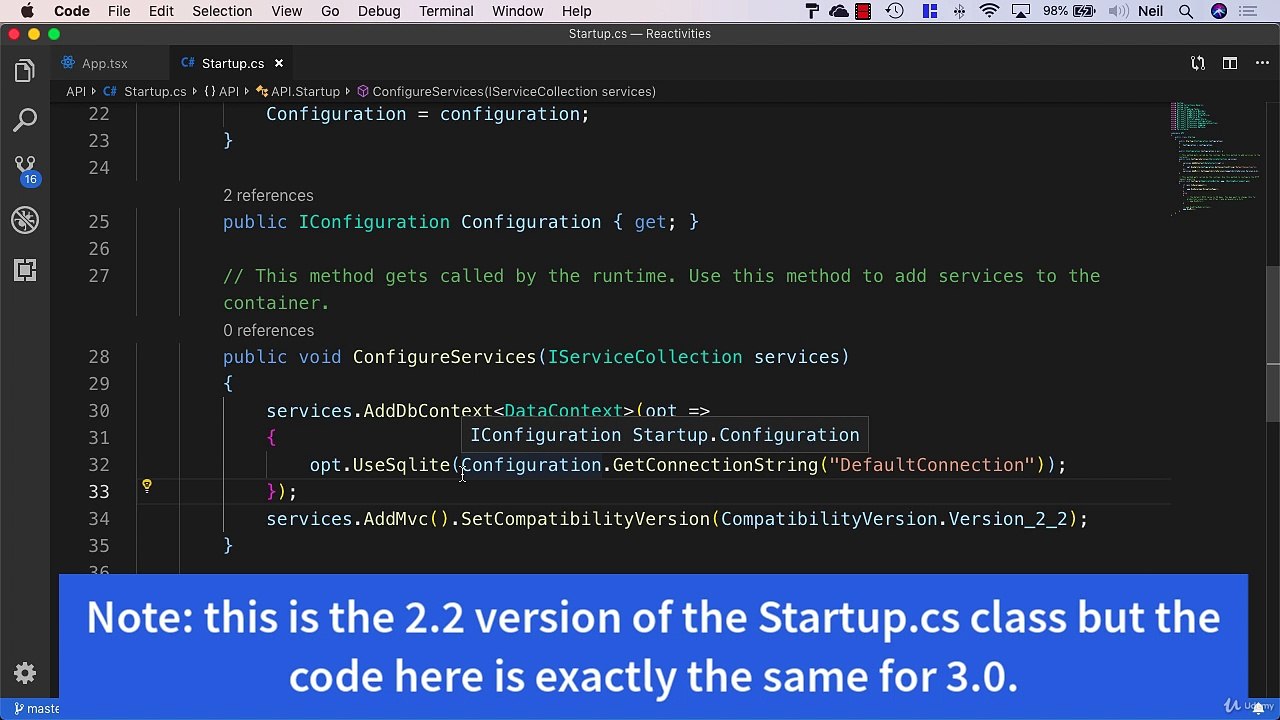The height and width of the screenshot is (720, 1280).
Task: Click the AirPlay display menu bar icon
Action: [x=1021, y=11]
